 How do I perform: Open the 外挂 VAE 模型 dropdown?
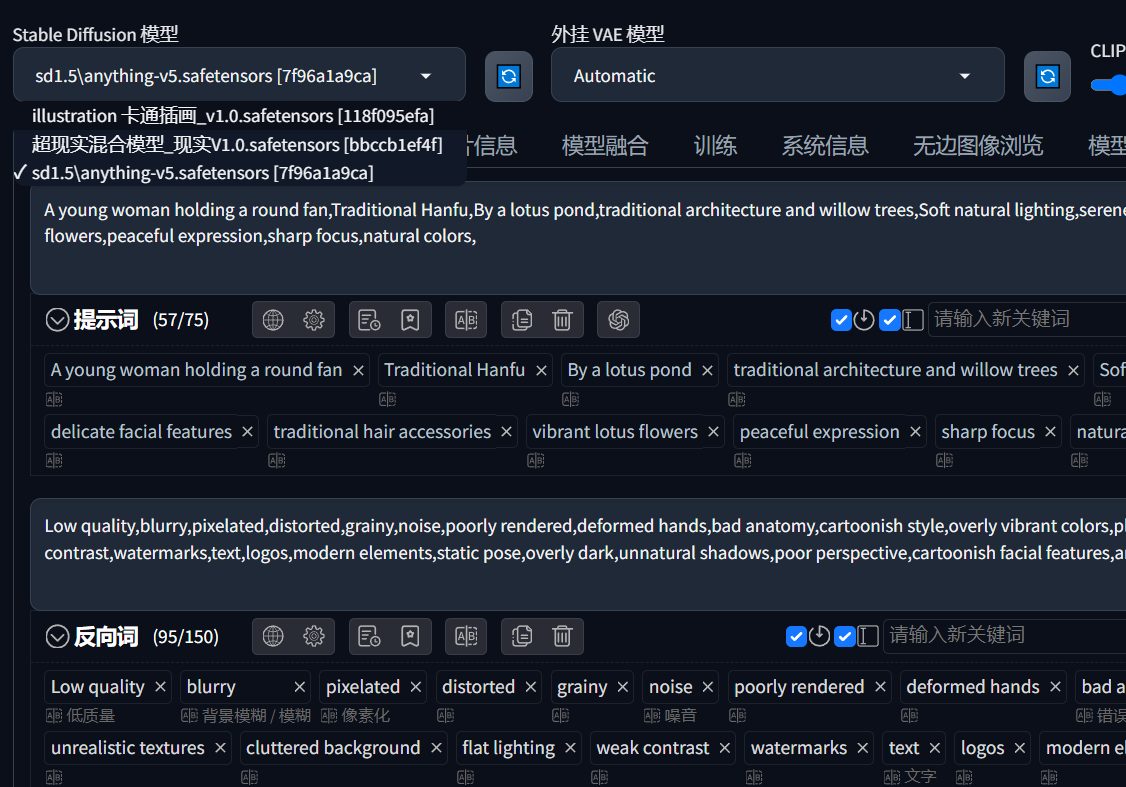[778, 75]
